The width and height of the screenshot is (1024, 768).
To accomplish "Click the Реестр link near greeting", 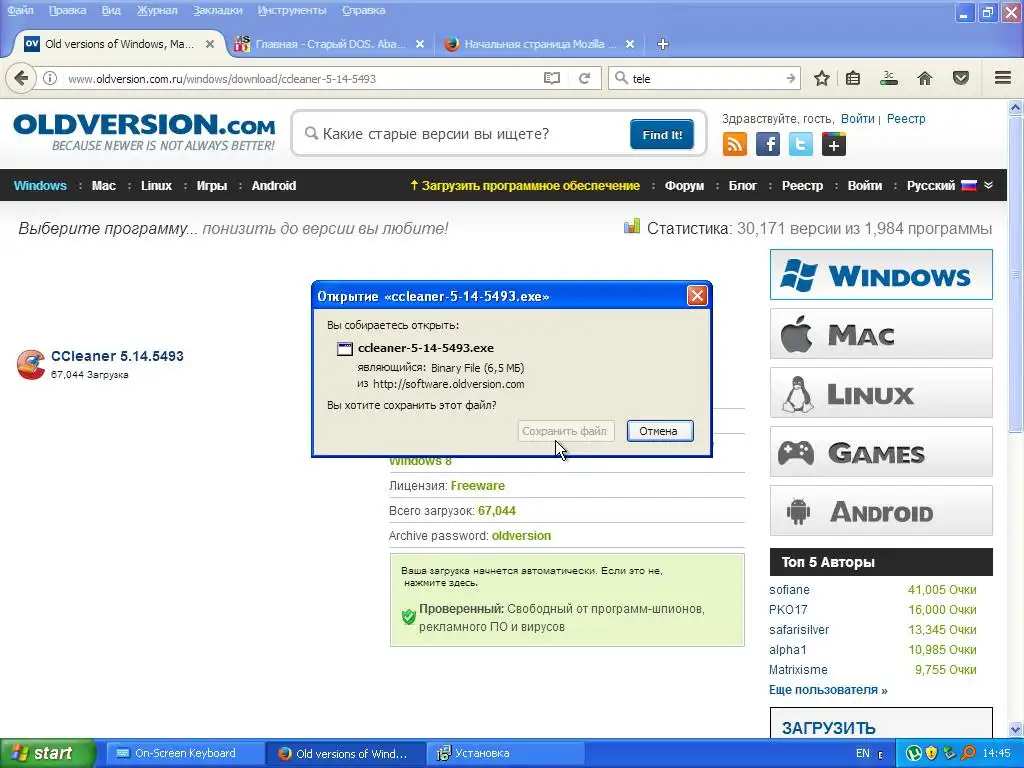I will click(x=906, y=118).
